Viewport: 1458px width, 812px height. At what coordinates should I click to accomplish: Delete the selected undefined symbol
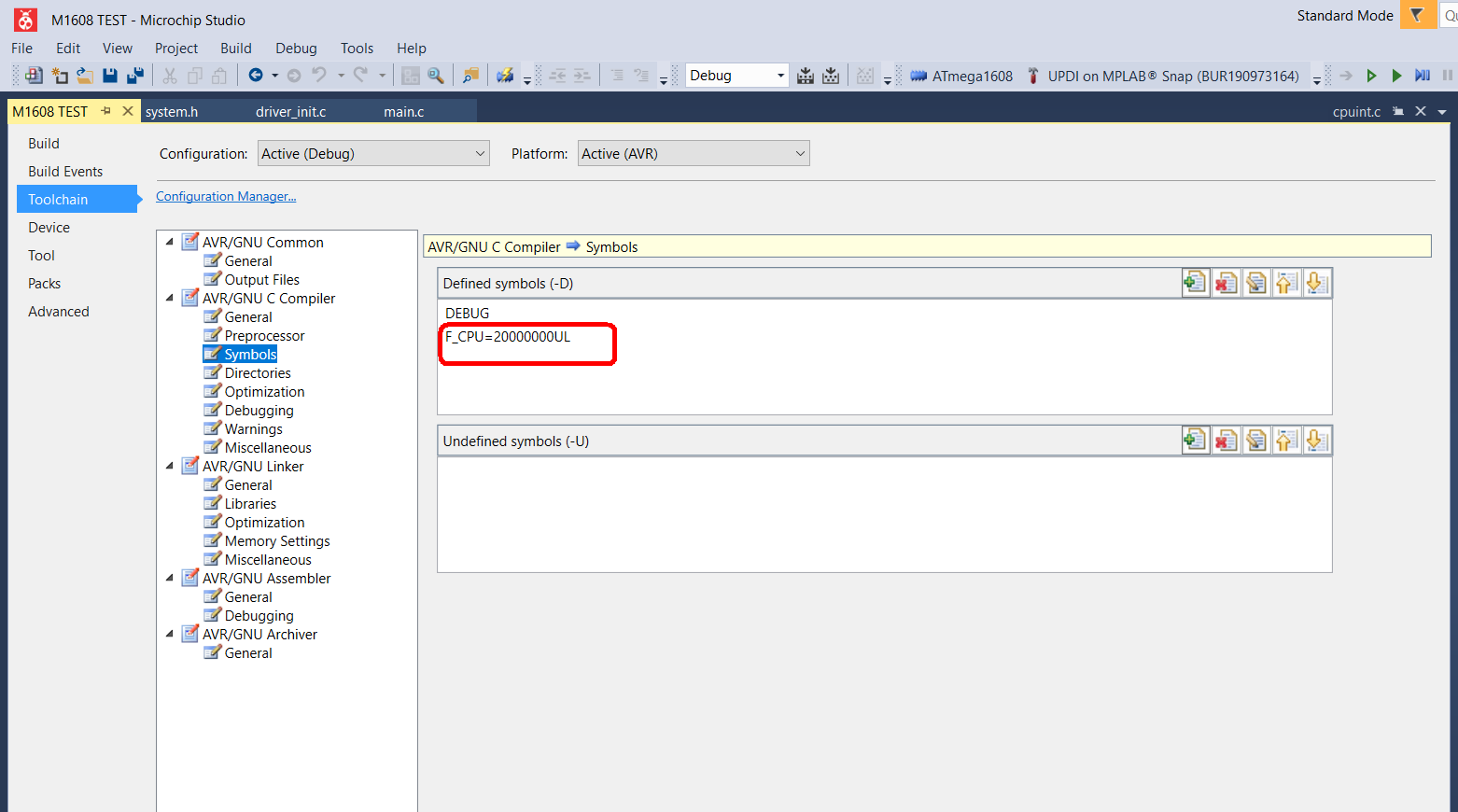click(1226, 441)
